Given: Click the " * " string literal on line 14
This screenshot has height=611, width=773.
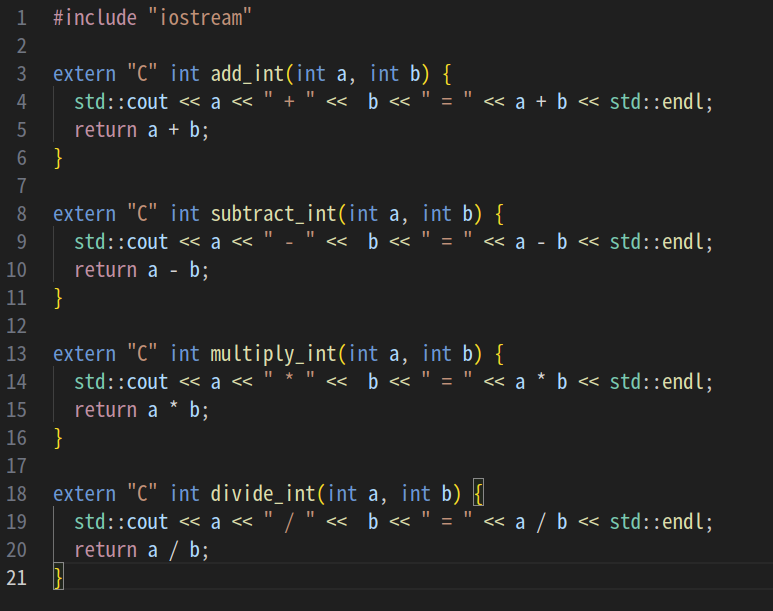Looking at the screenshot, I should 289,381.
